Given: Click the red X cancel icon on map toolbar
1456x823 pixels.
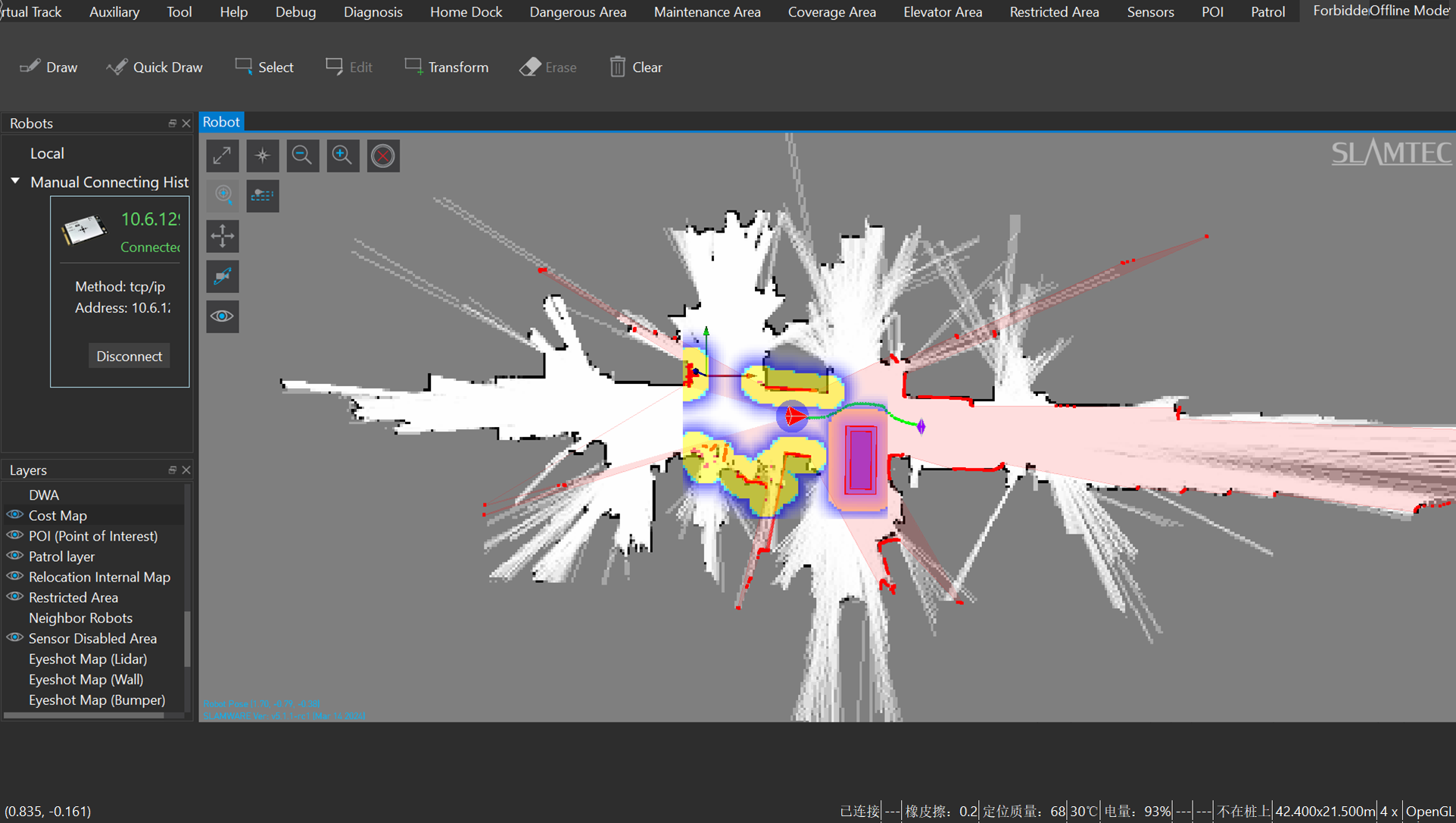Looking at the screenshot, I should [x=383, y=155].
